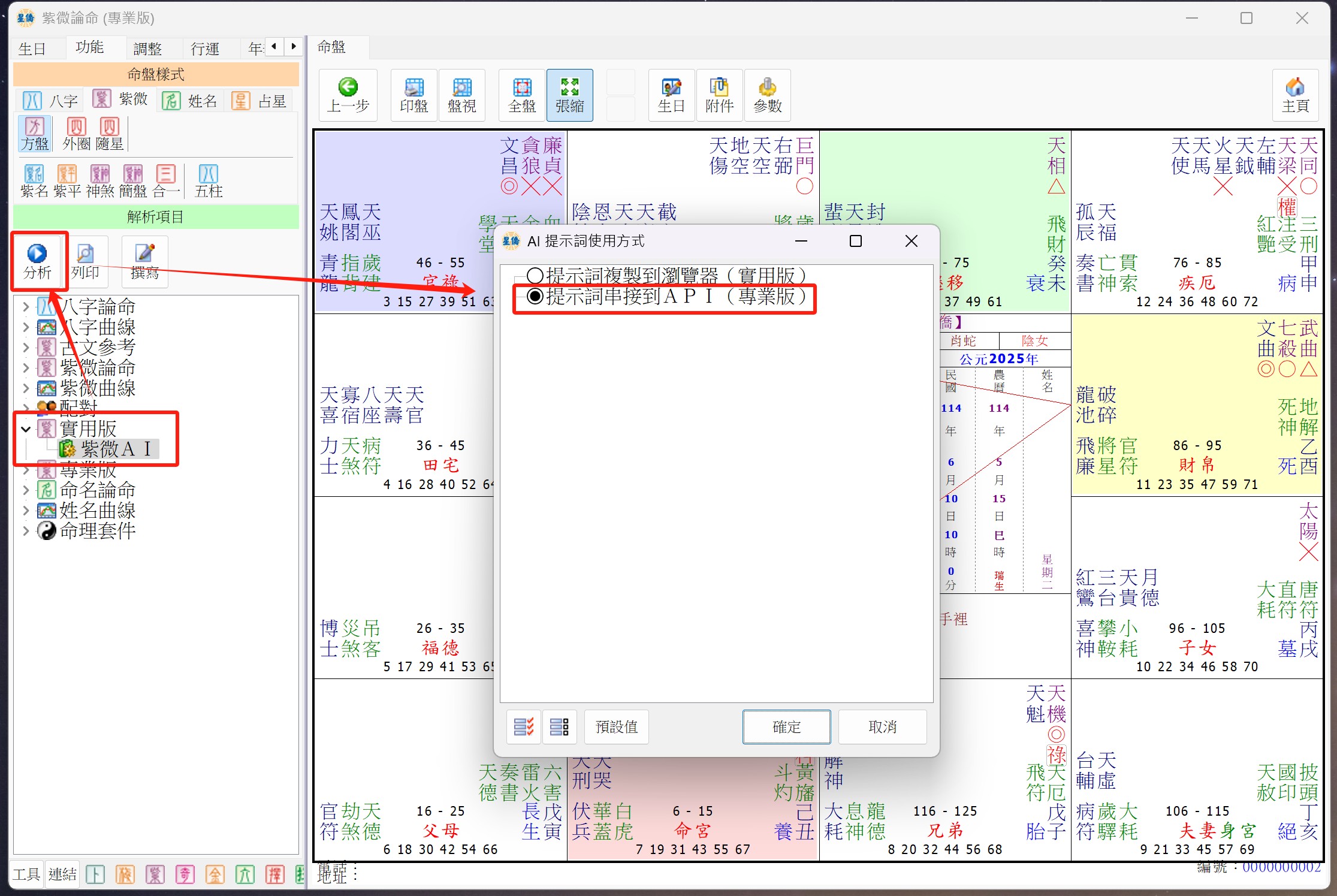Open the 盤視 chart view icon
The image size is (1337, 896).
(x=461, y=88)
